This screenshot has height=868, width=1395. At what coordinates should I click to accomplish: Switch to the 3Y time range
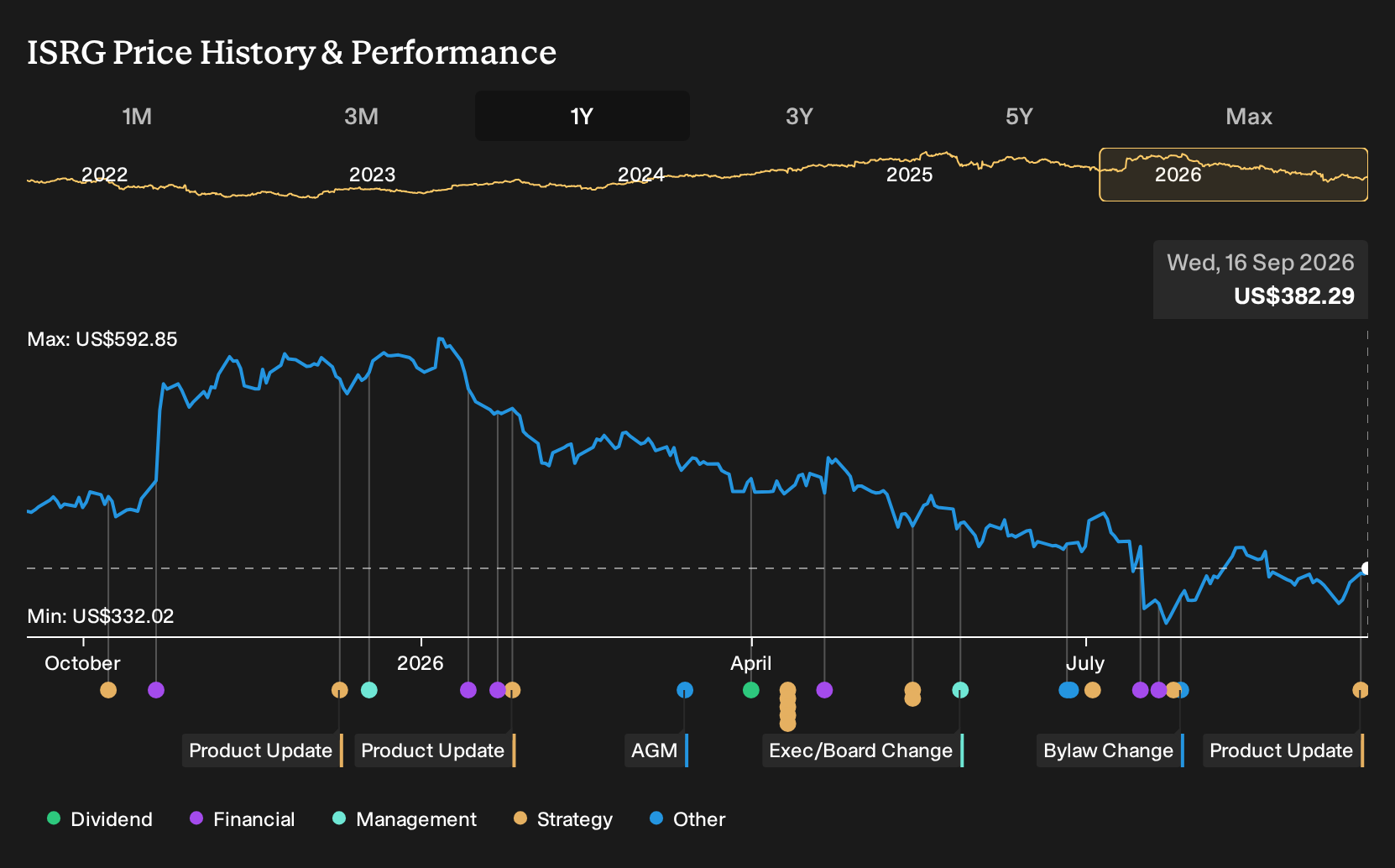tap(799, 116)
